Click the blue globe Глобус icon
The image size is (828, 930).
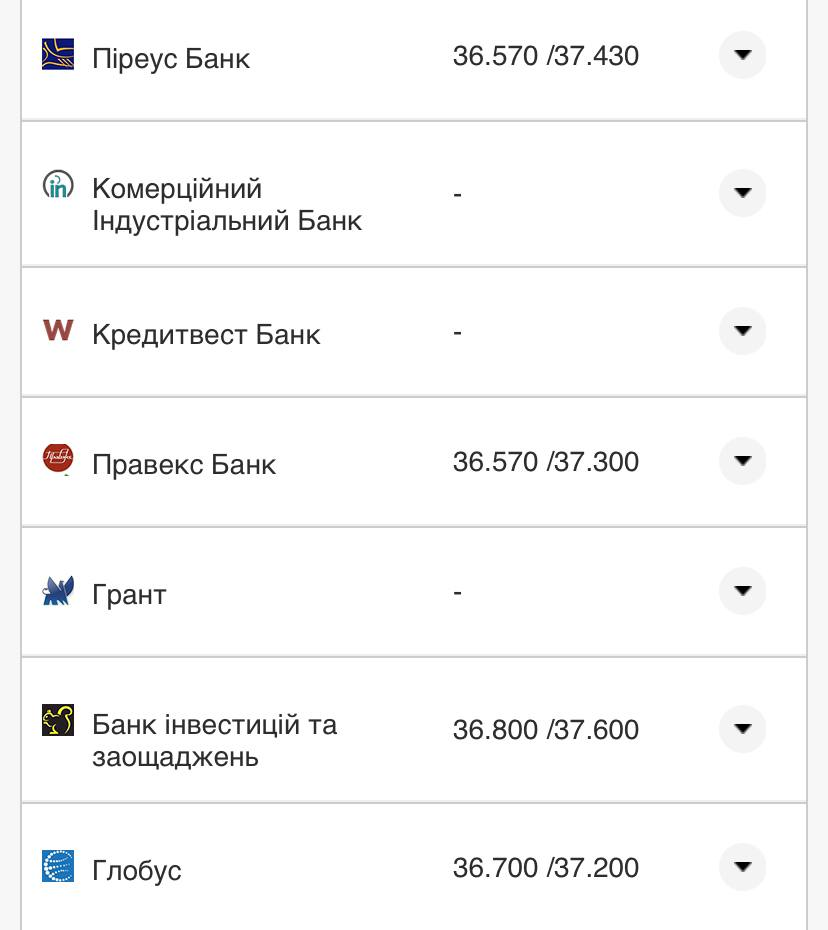[x=59, y=868]
